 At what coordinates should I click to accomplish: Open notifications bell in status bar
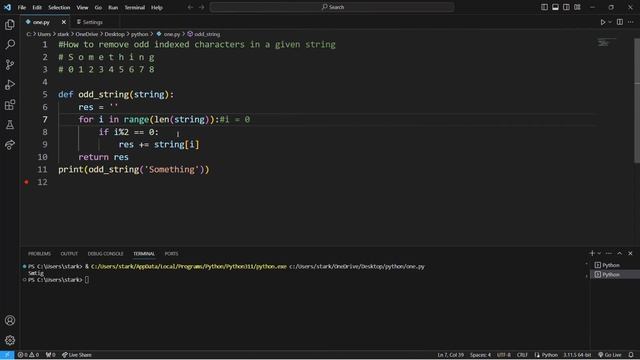tap(631, 355)
